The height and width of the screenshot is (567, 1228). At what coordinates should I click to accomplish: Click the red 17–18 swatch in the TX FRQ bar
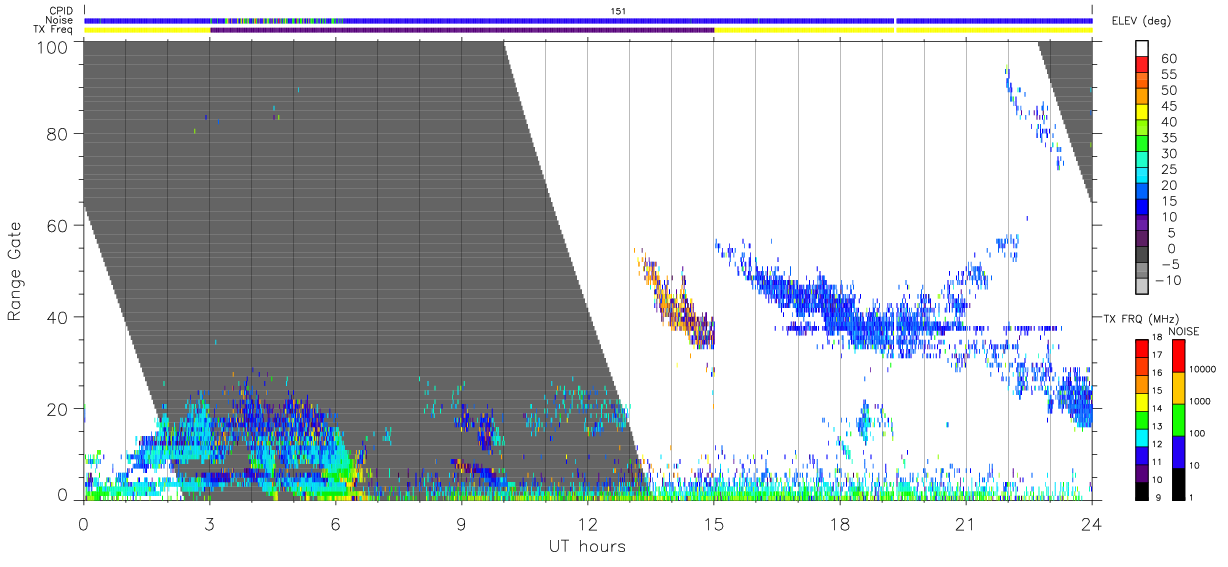tap(1142, 348)
